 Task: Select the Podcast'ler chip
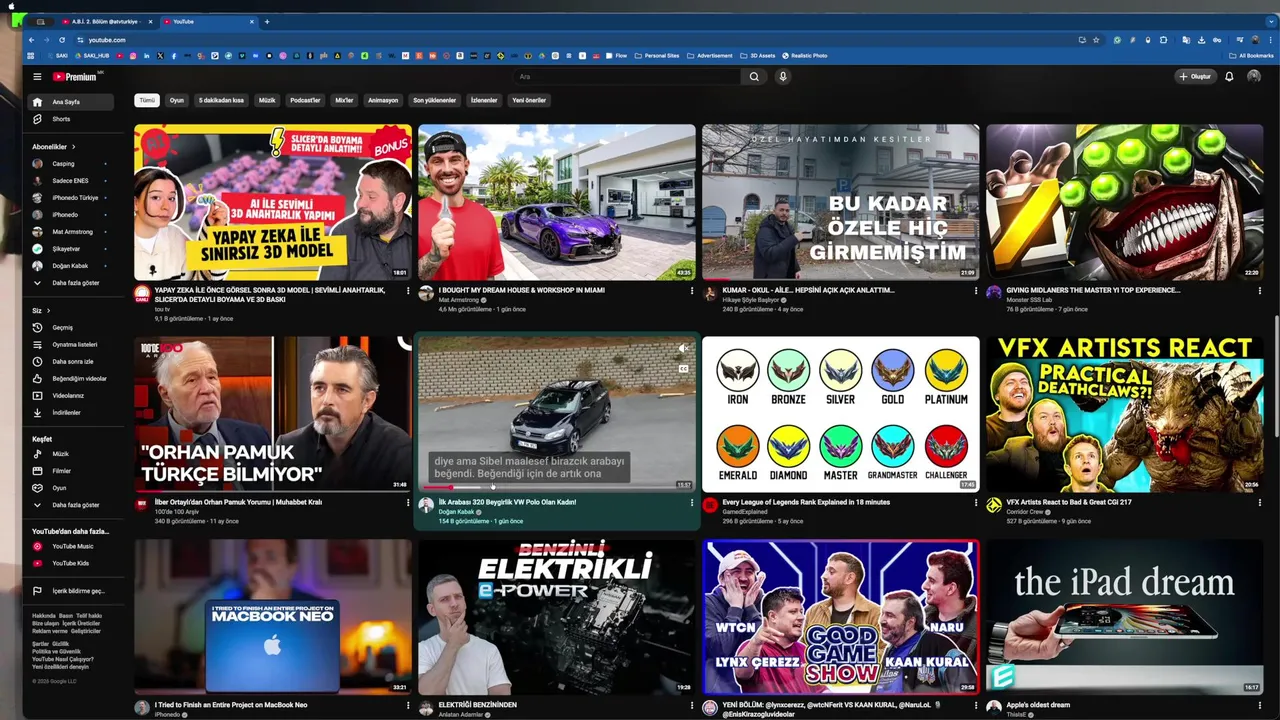click(x=305, y=100)
